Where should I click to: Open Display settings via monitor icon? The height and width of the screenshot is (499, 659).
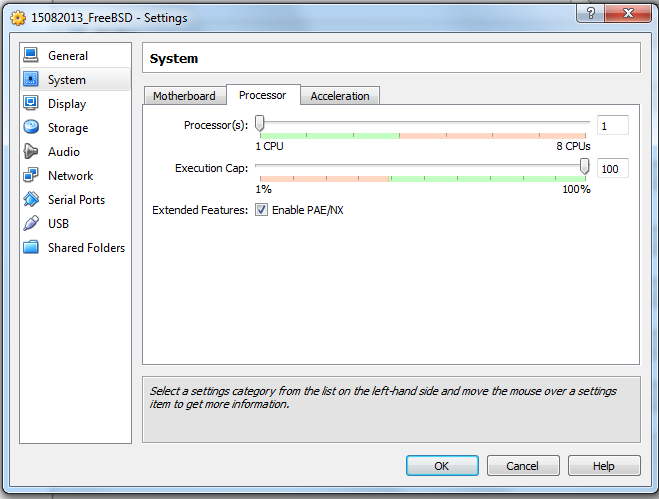click(x=31, y=104)
